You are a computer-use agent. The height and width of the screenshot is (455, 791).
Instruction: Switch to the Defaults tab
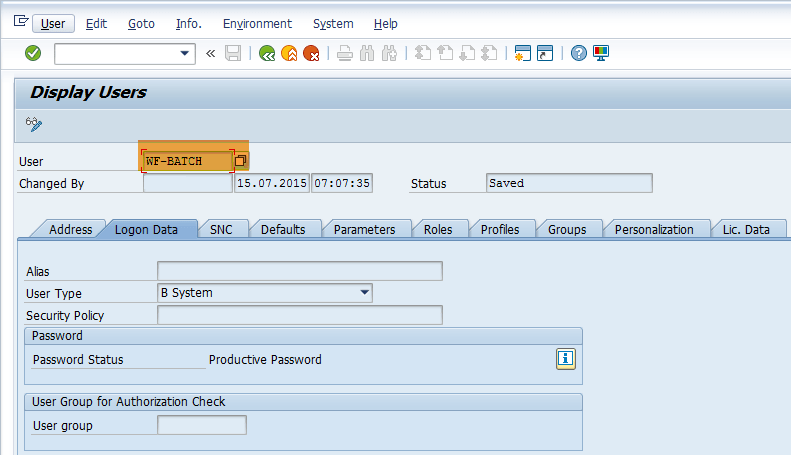[283, 230]
